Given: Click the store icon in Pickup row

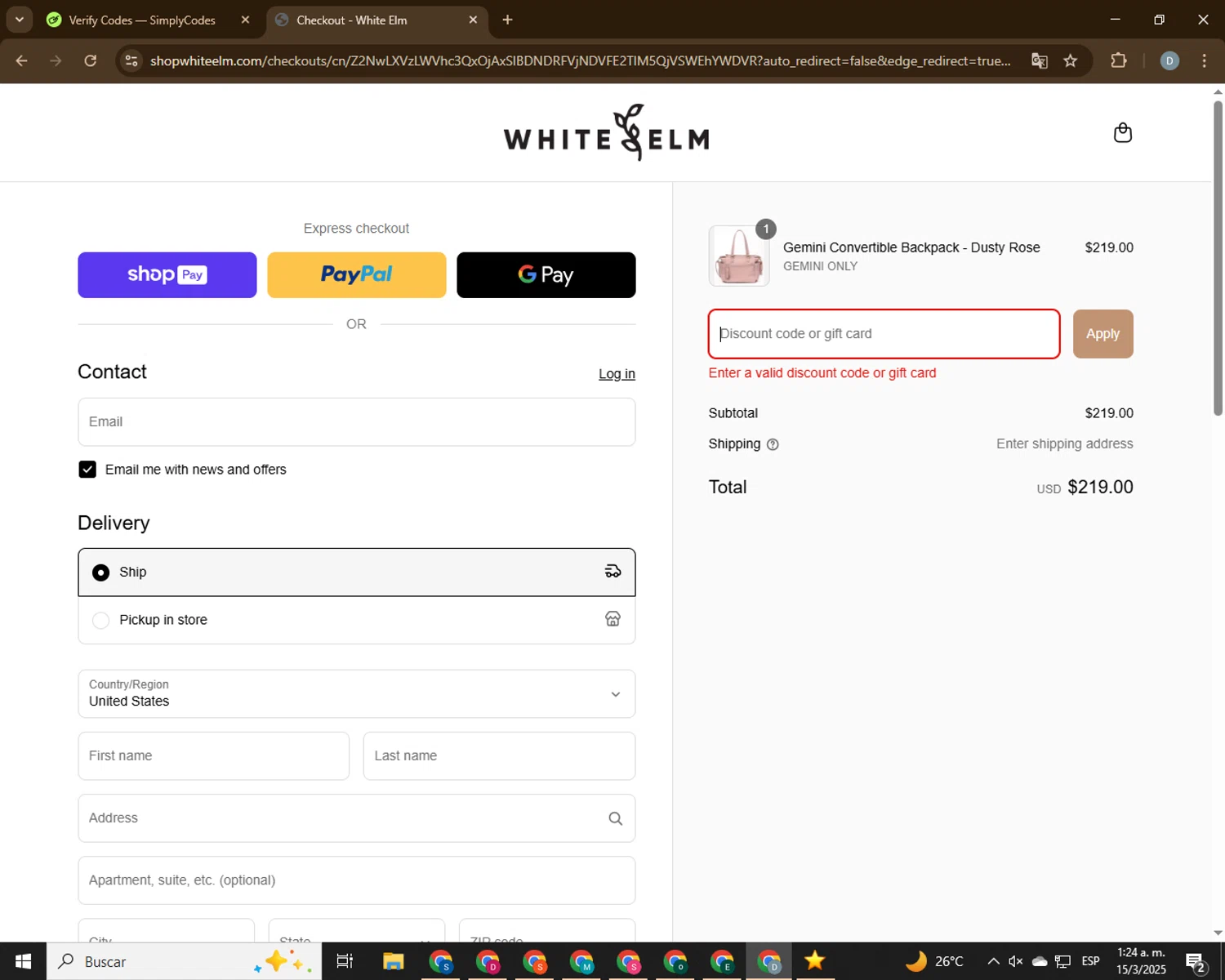Looking at the screenshot, I should (x=612, y=619).
